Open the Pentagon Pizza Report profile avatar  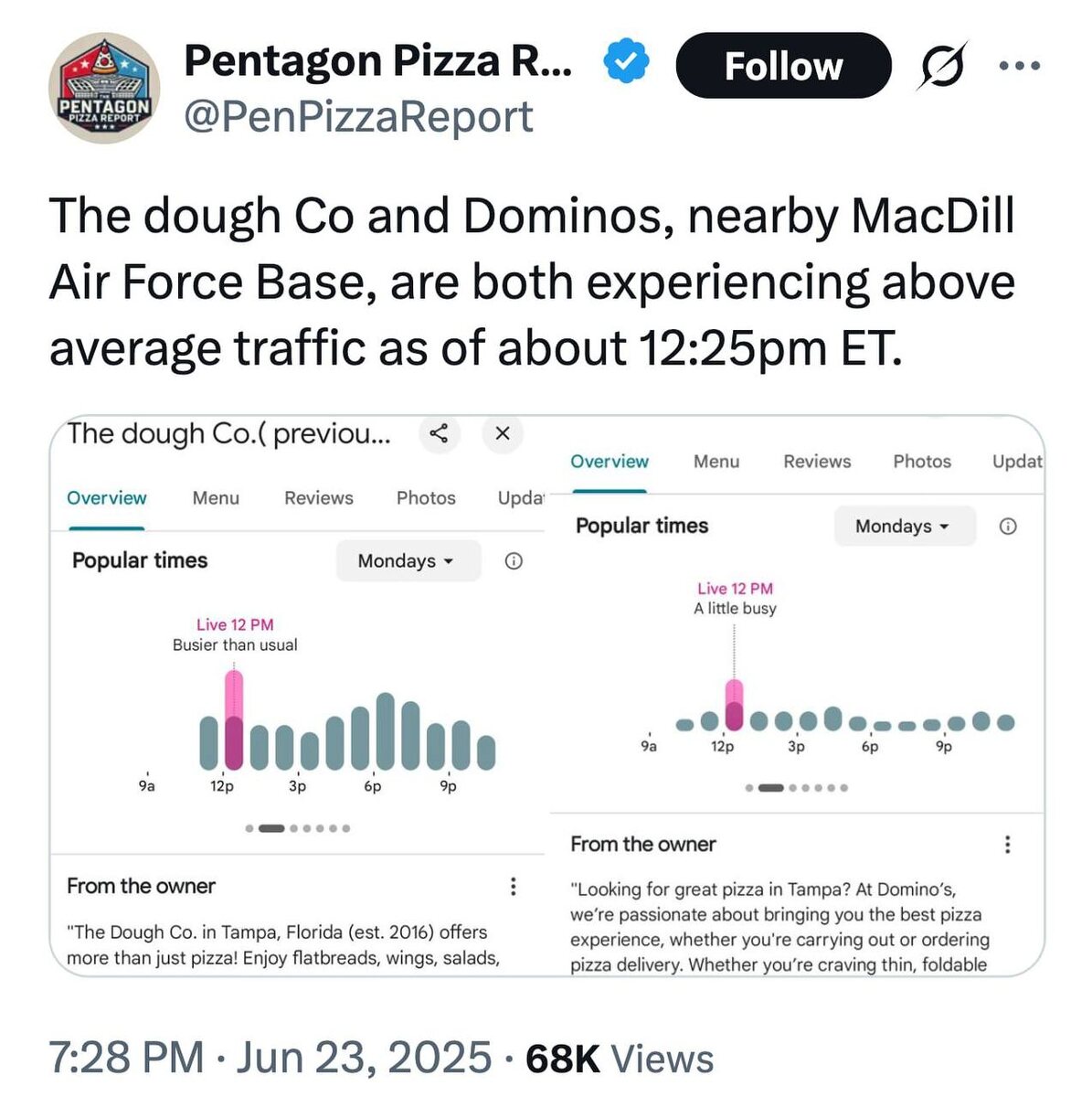pyautogui.click(x=104, y=88)
